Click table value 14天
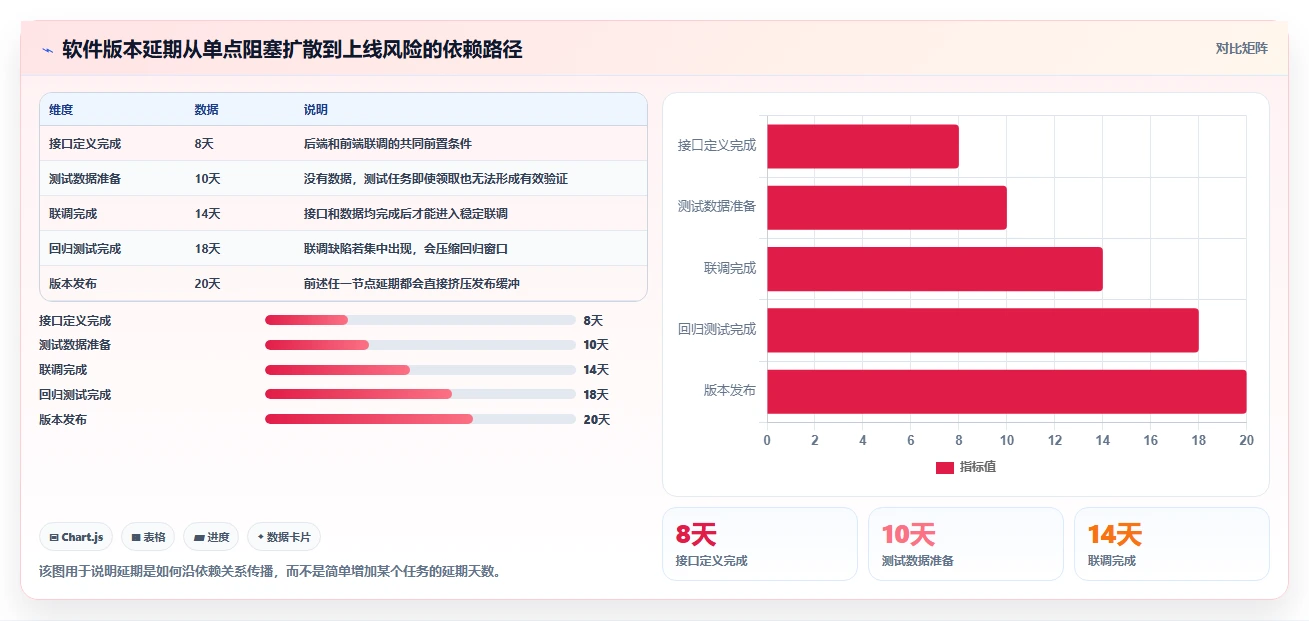This screenshot has height=621, width=1309. click(208, 214)
